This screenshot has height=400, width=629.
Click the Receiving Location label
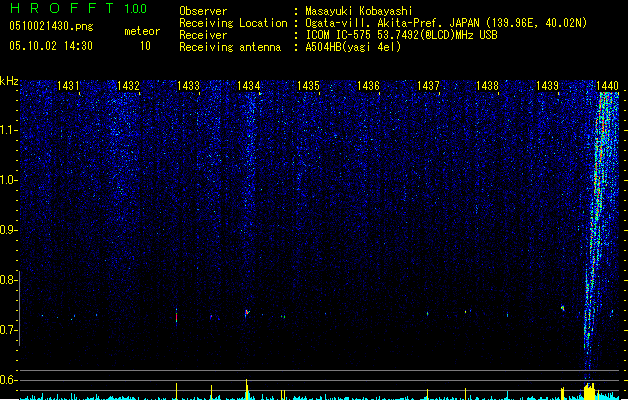click(233, 23)
